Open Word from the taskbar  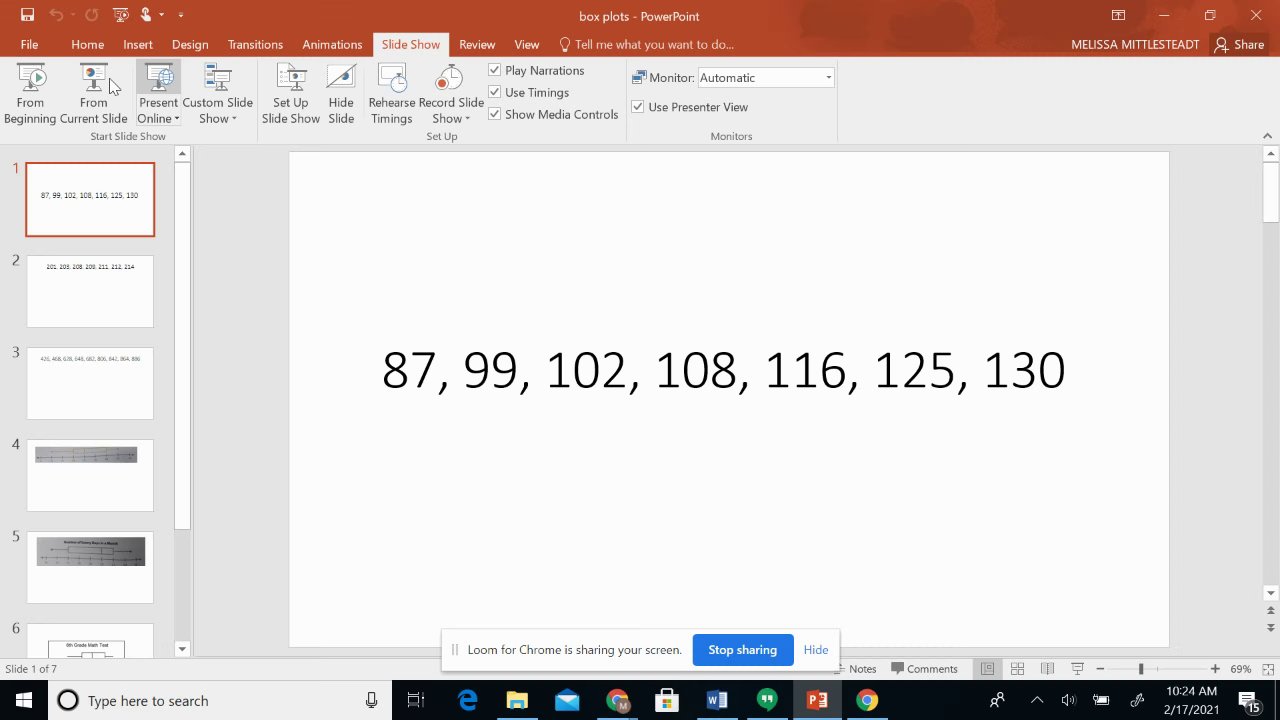pyautogui.click(x=717, y=700)
